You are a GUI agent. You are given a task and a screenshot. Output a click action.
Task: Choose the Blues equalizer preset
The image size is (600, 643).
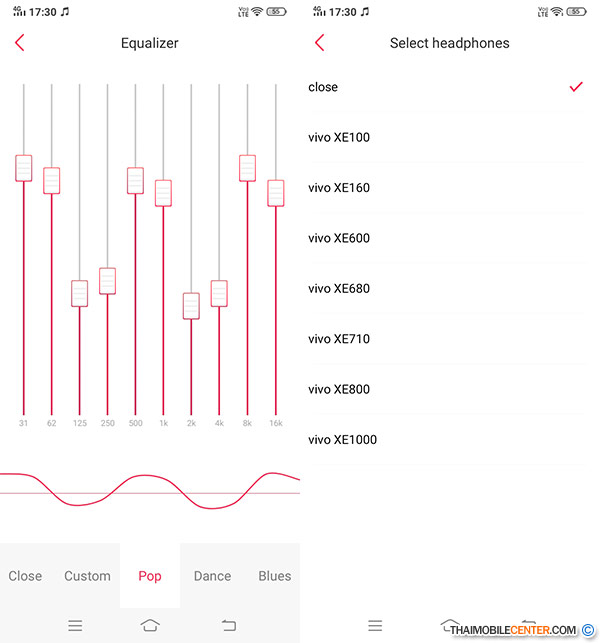click(274, 576)
